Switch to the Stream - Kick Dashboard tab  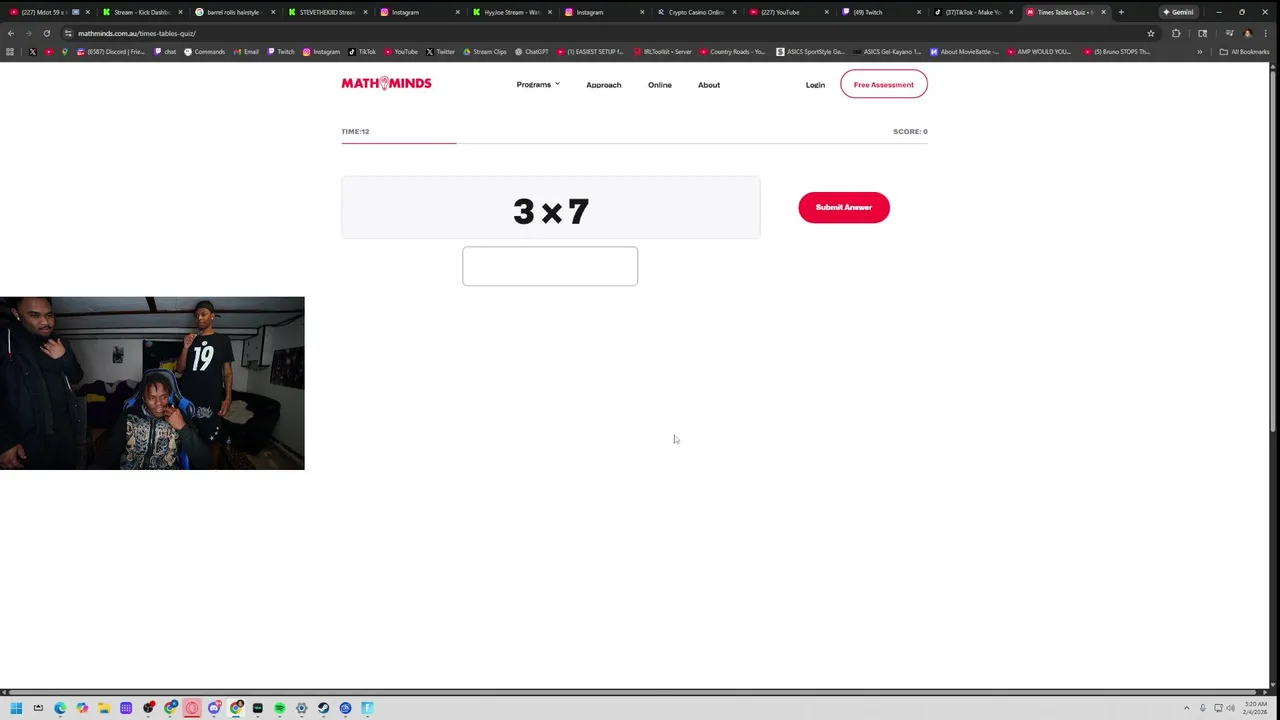[142, 12]
